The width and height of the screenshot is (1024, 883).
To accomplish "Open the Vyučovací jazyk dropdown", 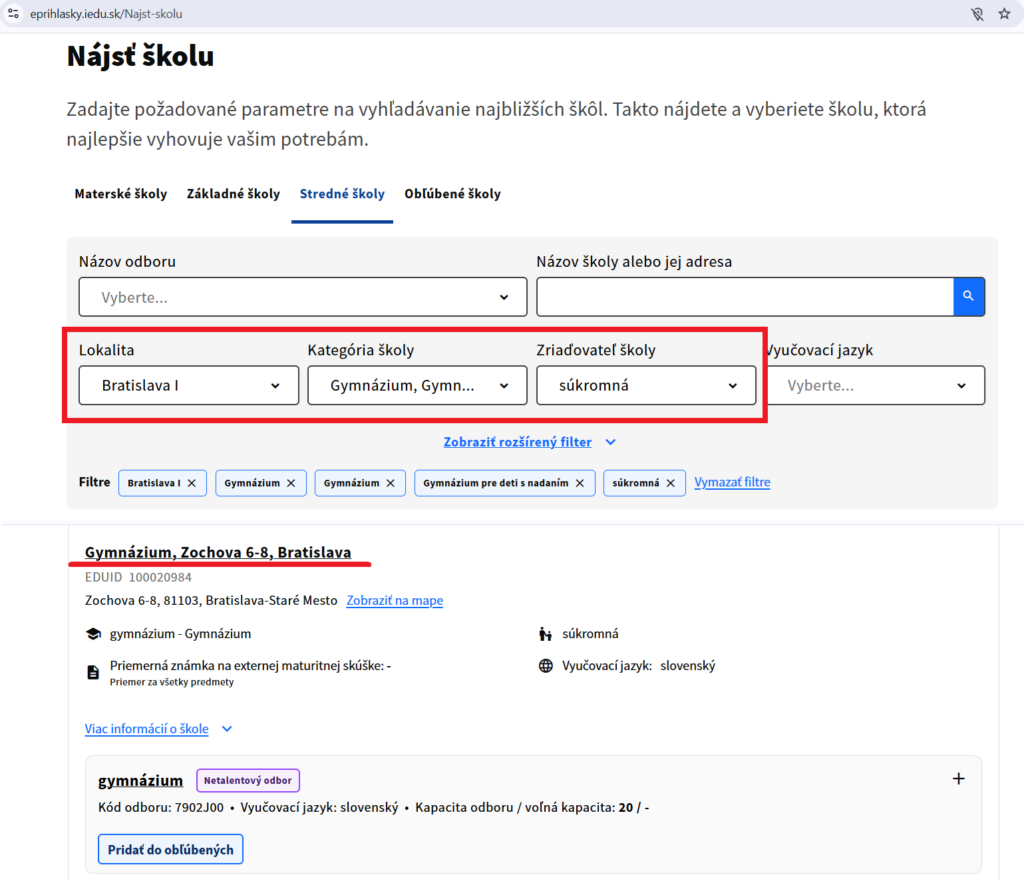I will (875, 385).
